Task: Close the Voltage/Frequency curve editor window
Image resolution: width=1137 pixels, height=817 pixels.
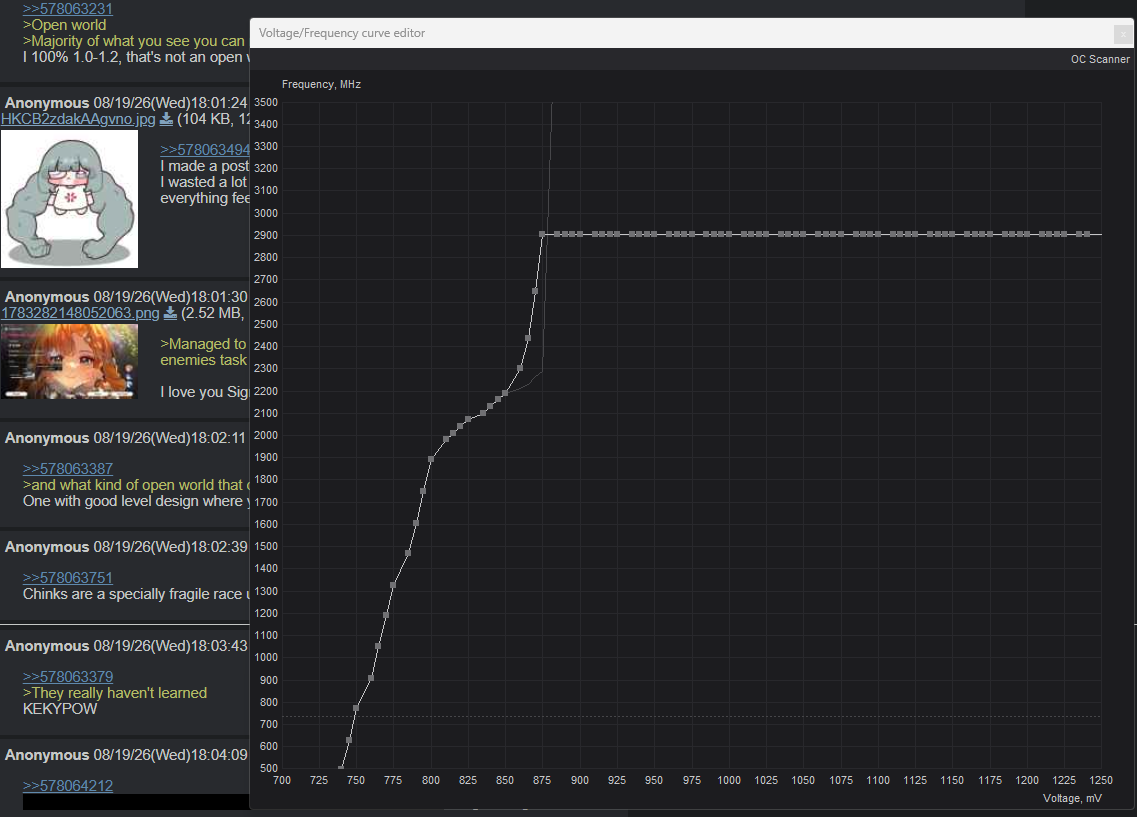Action: point(1122,33)
